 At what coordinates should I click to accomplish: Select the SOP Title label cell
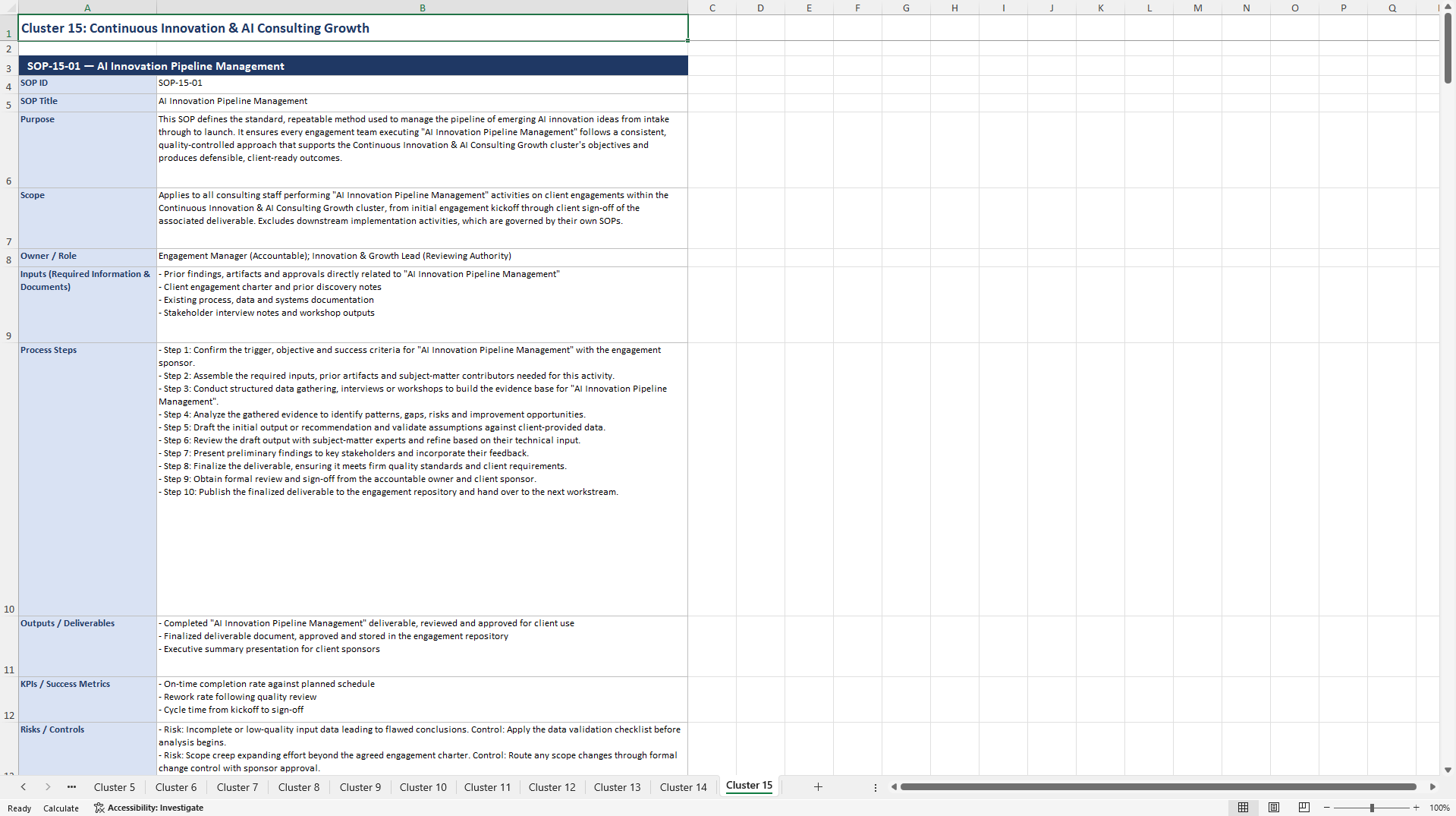click(87, 102)
